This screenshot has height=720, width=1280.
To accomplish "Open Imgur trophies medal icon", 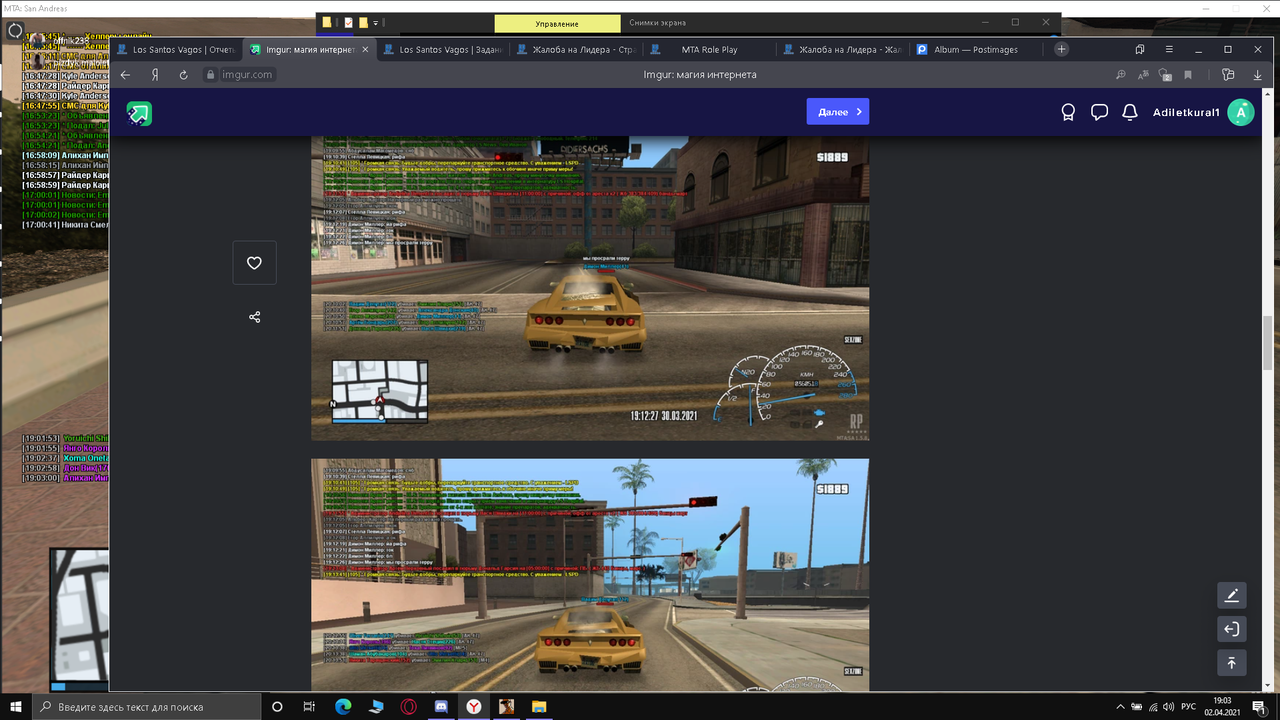I will coord(1067,112).
